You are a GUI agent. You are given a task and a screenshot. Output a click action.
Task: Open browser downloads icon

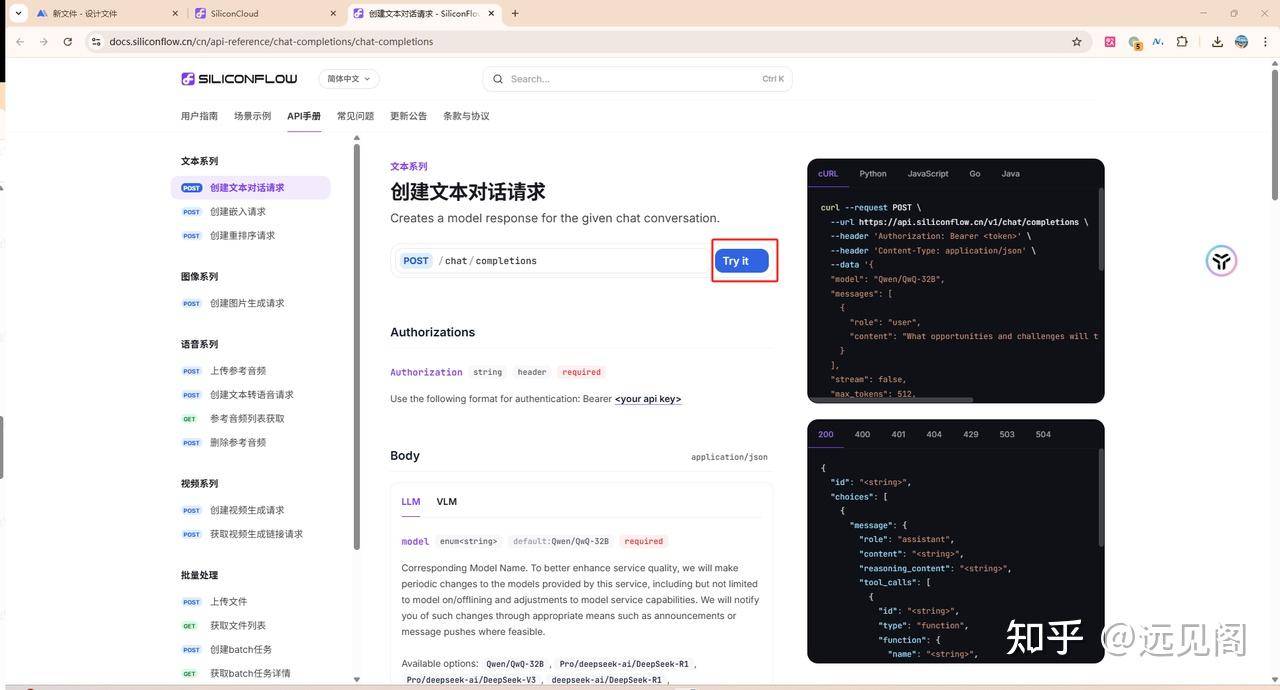(x=1217, y=42)
